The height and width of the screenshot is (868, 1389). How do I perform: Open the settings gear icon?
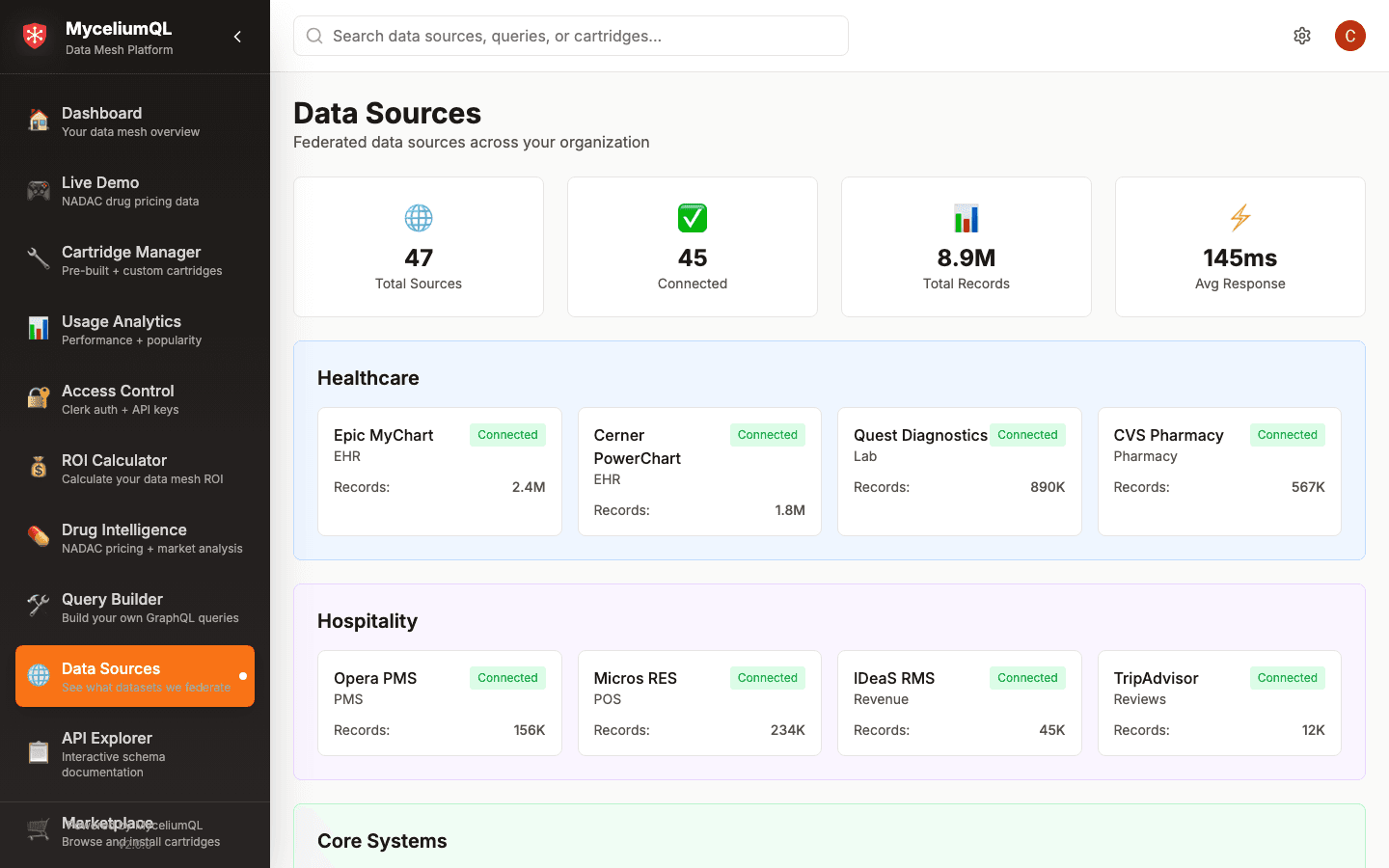[x=1302, y=36]
